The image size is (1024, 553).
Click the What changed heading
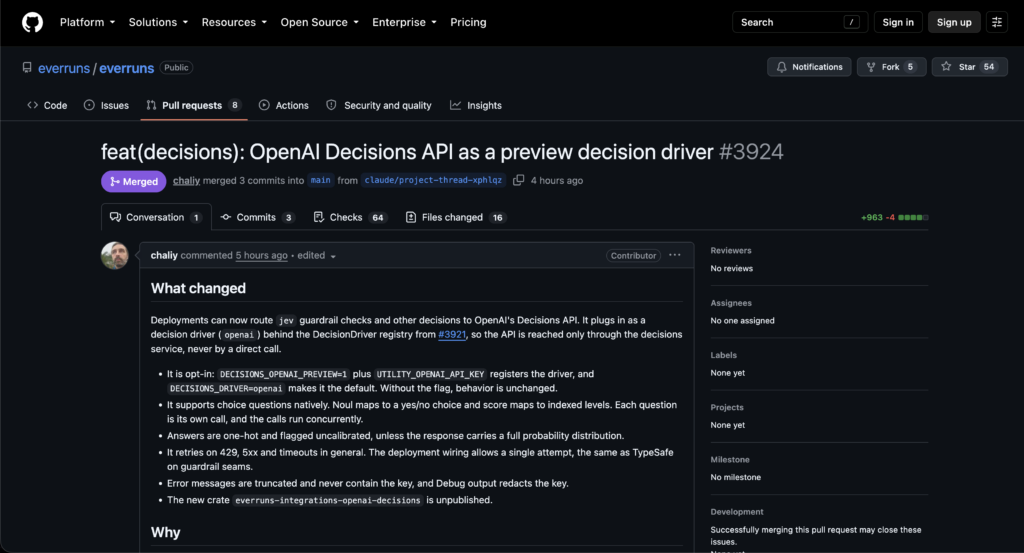click(x=199, y=289)
